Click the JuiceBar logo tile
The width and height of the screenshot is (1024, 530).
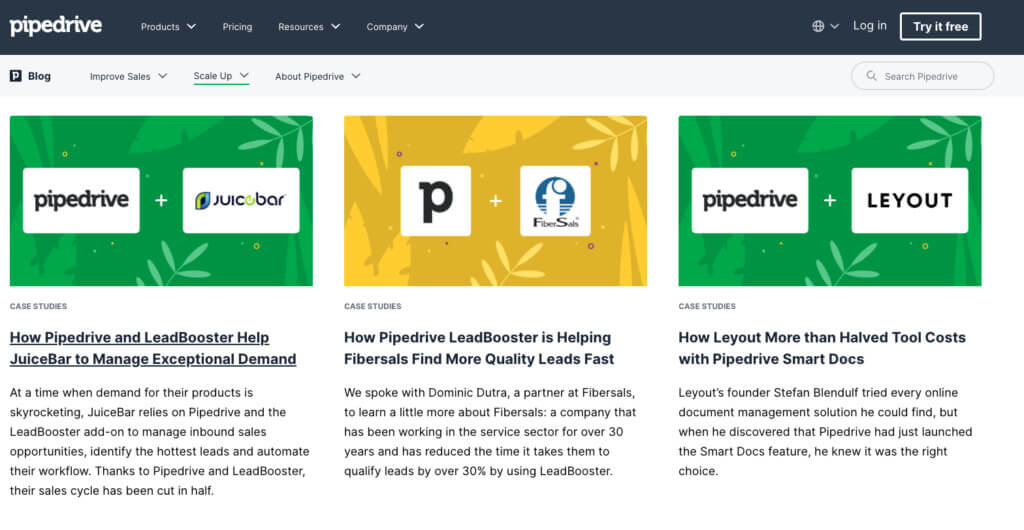pyautogui.click(x=241, y=200)
